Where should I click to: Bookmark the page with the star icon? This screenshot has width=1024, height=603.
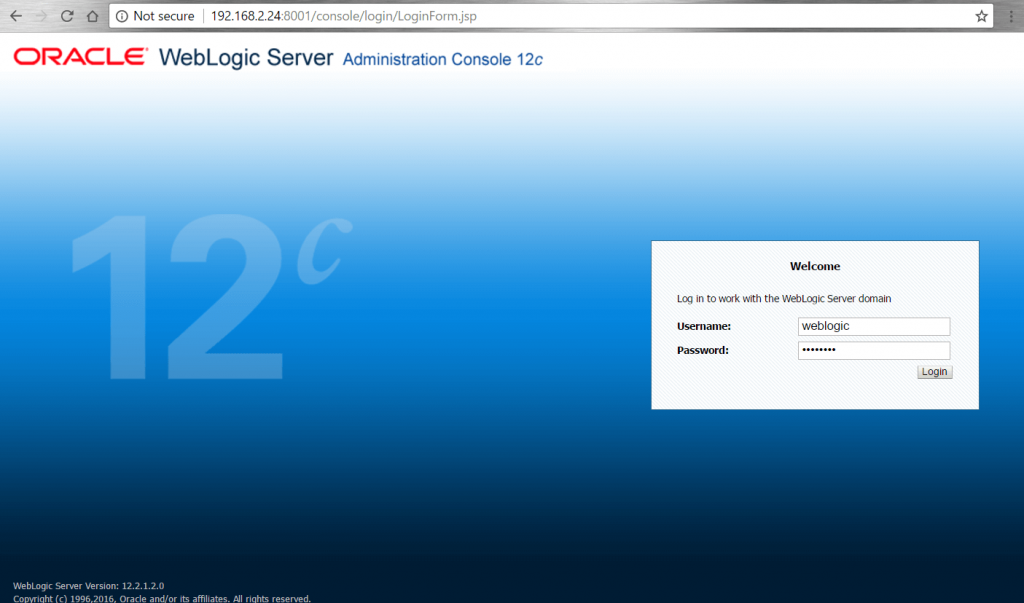coord(982,16)
